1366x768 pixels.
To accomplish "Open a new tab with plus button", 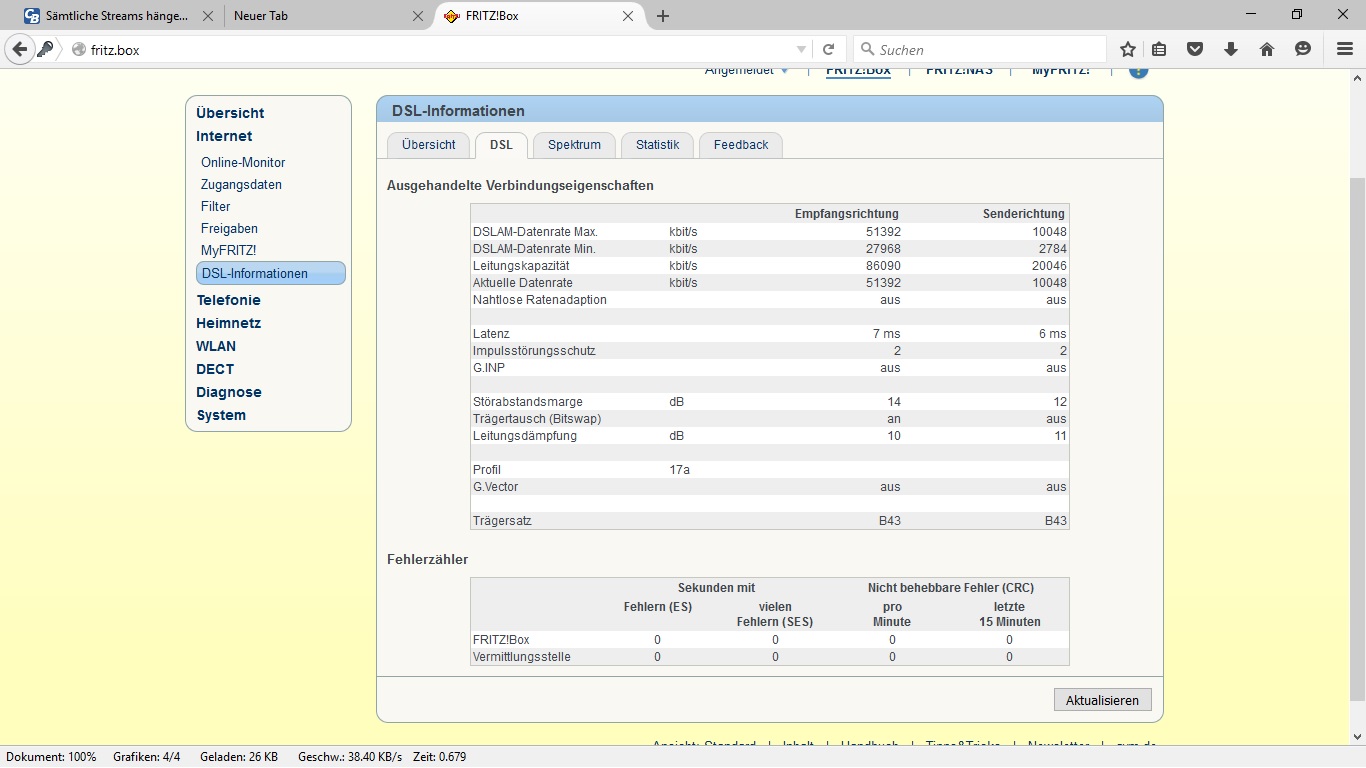I will point(662,16).
